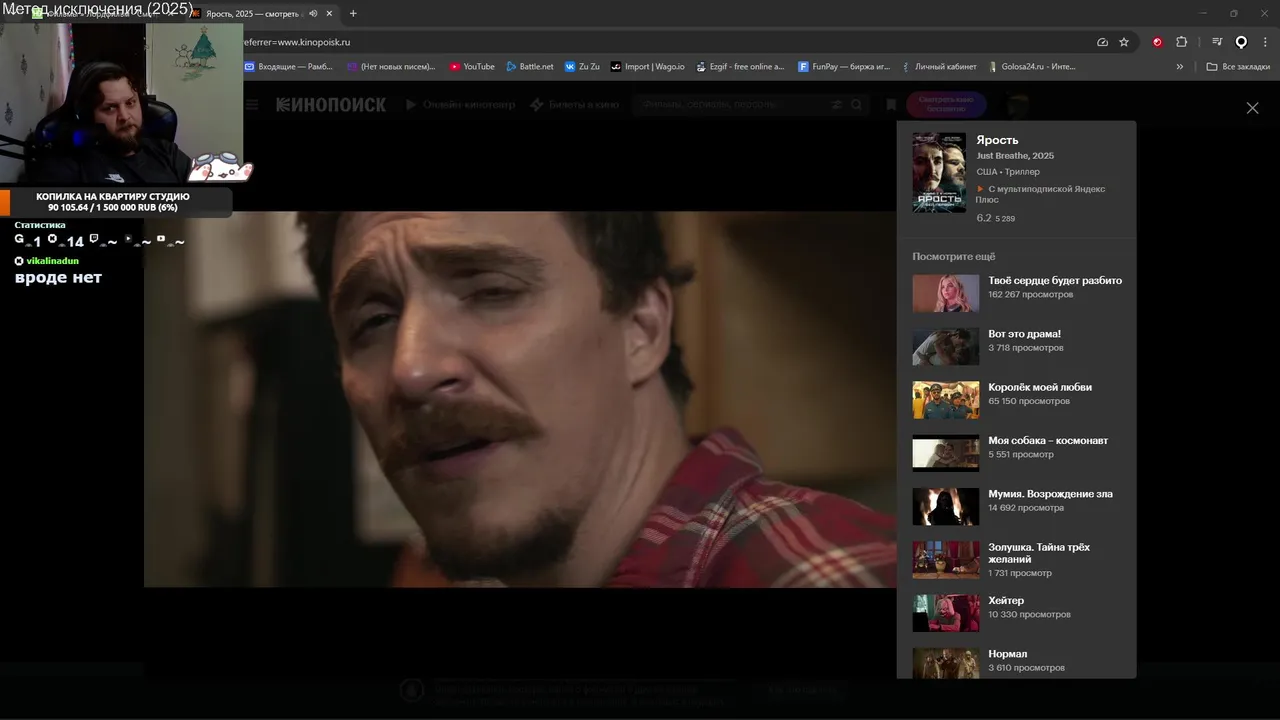1280x720 pixels.
Task: Click the address bar URL field
Action: 660,42
